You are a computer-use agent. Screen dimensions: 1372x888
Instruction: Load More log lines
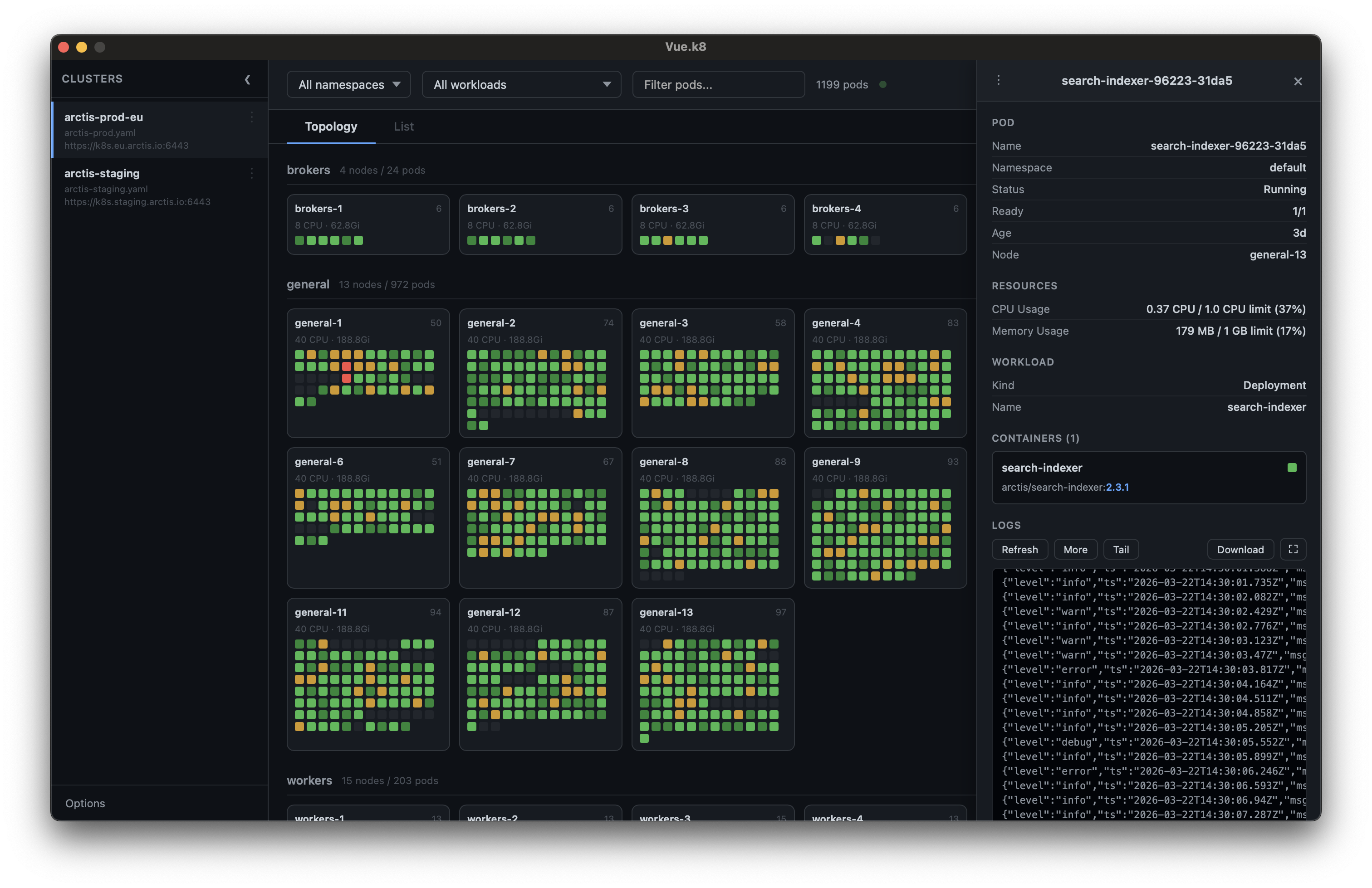pos(1075,549)
